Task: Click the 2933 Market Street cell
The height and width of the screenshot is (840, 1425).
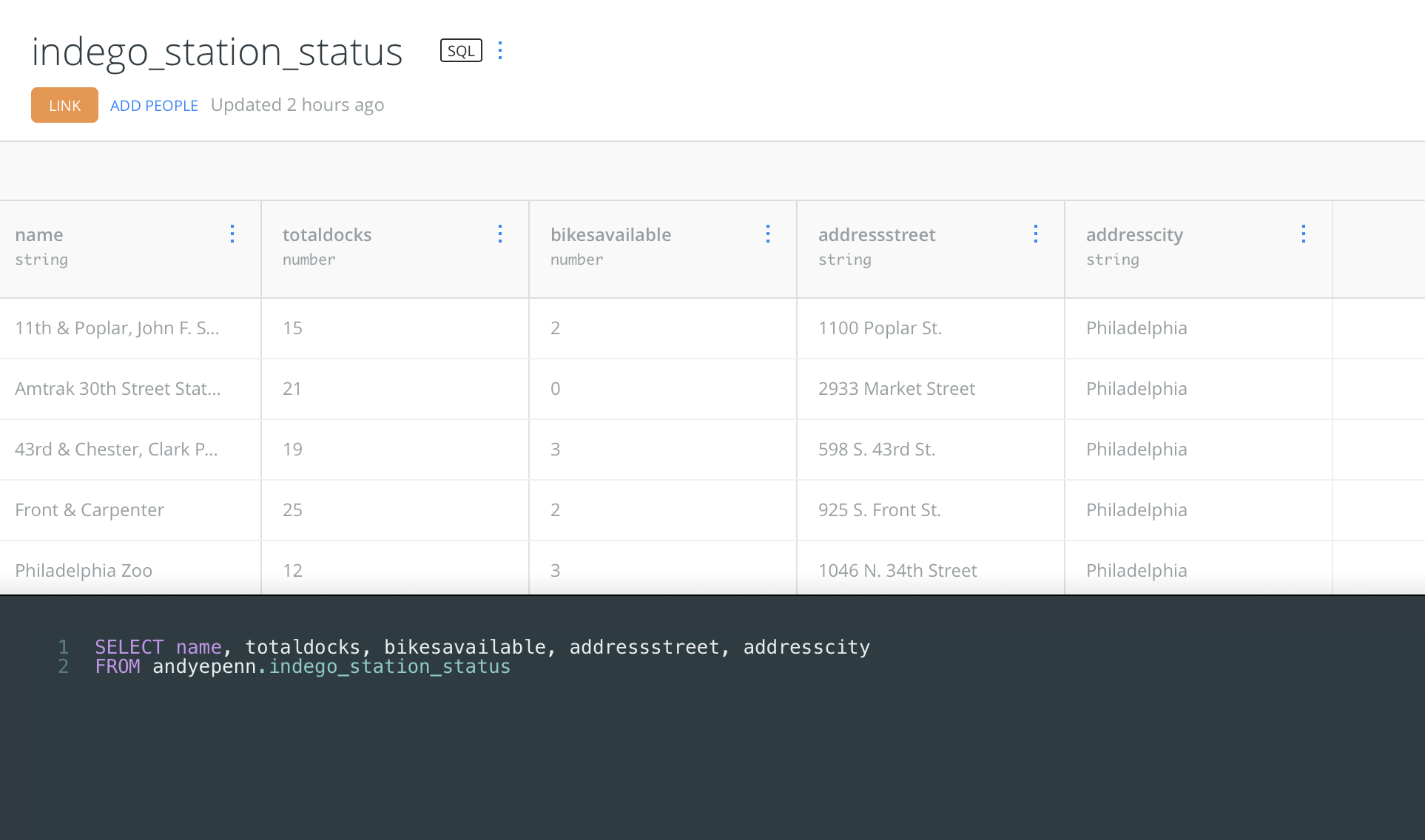Action: pyautogui.click(x=897, y=389)
